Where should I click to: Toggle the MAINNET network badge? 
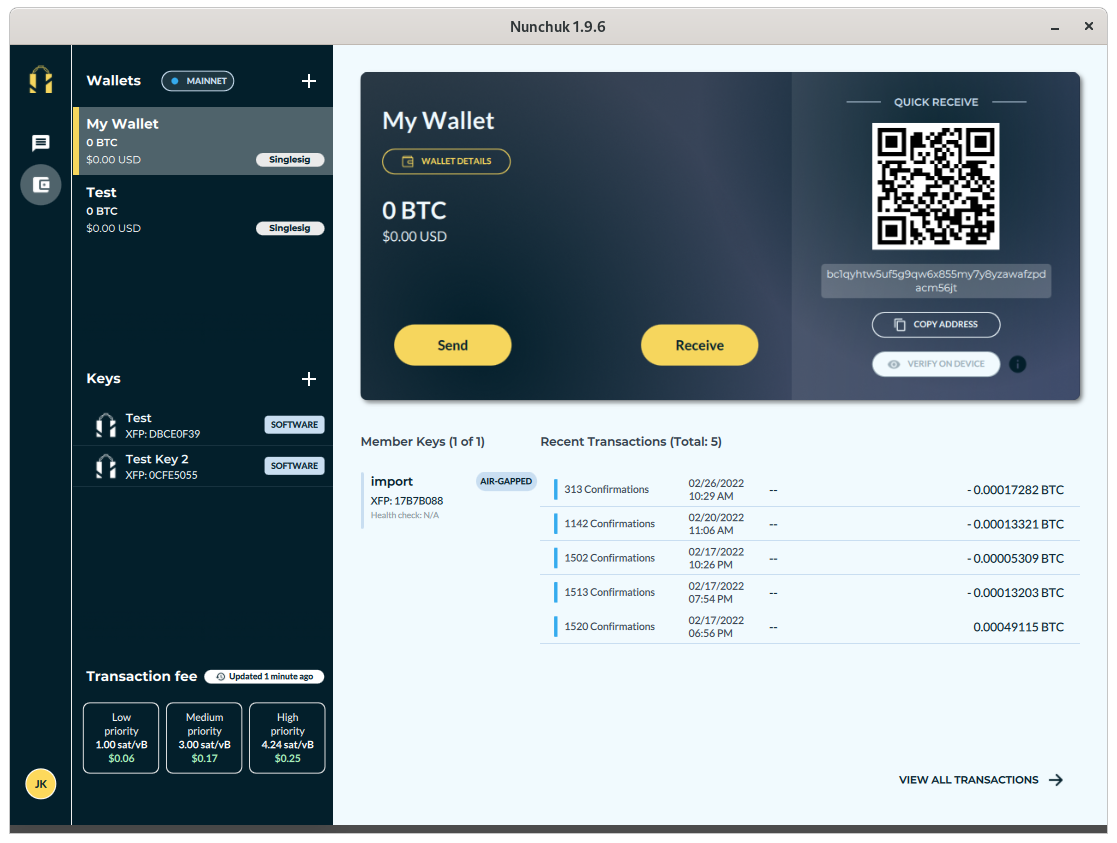click(197, 81)
